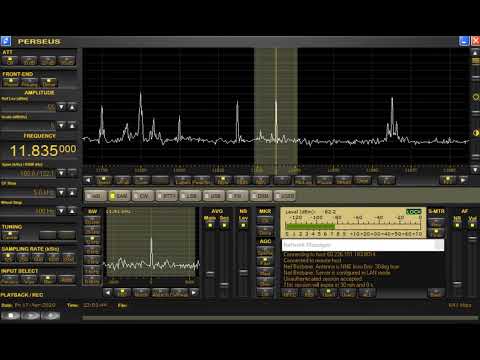
Task: Lower the span value with down arrow
Action: 61,173
